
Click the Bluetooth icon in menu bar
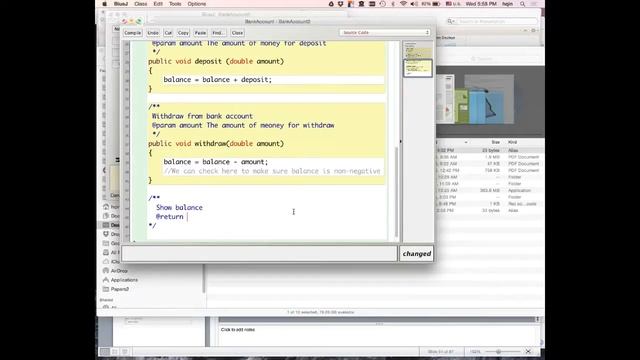tap(393, 4)
